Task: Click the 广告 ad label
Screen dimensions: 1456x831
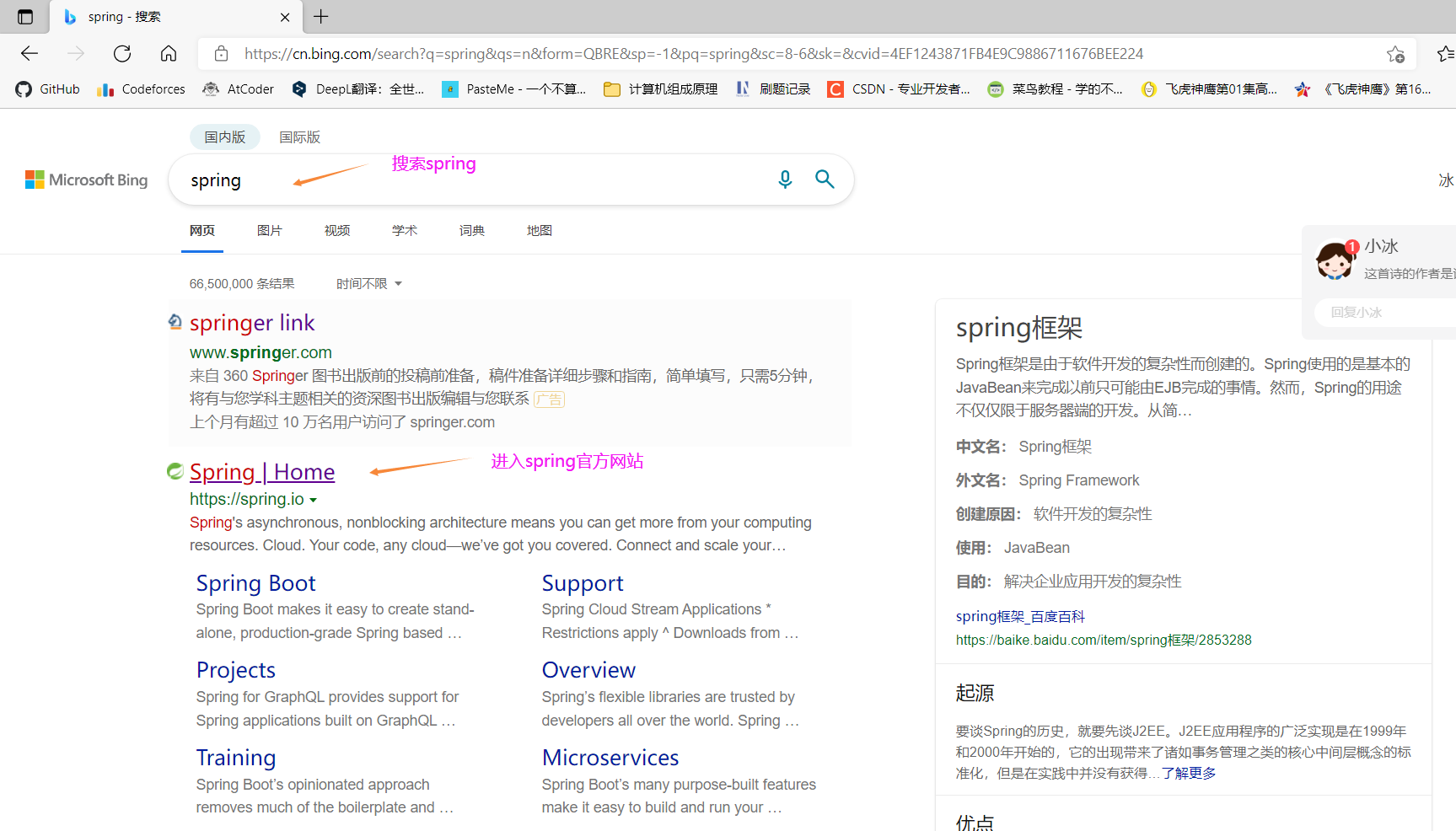Action: [x=550, y=399]
